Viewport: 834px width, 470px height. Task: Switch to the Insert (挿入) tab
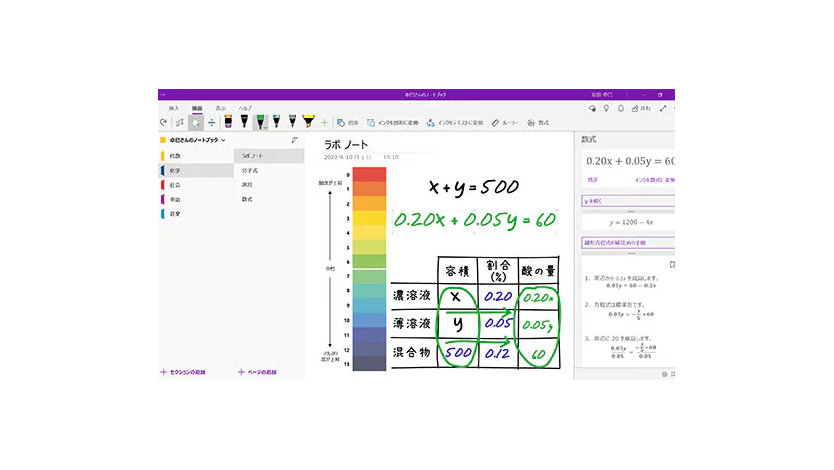tap(174, 108)
